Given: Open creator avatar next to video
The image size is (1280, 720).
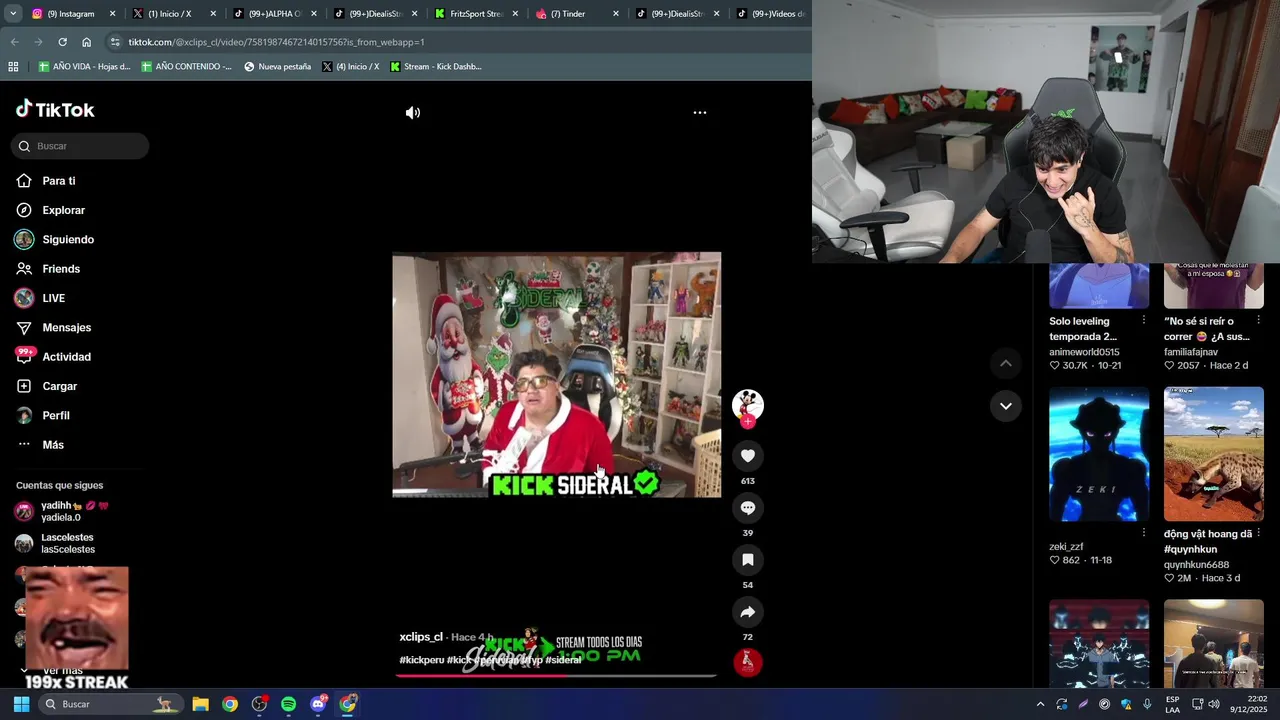Looking at the screenshot, I should pos(747,404).
